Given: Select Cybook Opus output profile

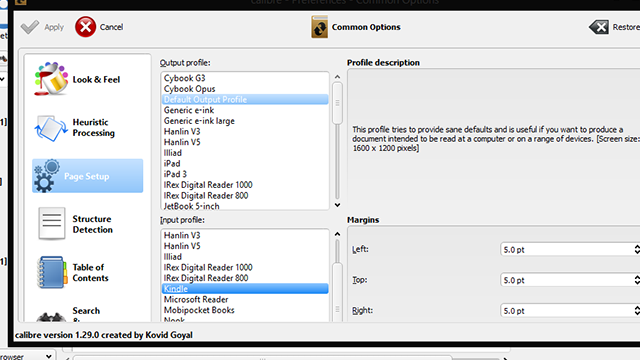Looking at the screenshot, I should 245,89.
